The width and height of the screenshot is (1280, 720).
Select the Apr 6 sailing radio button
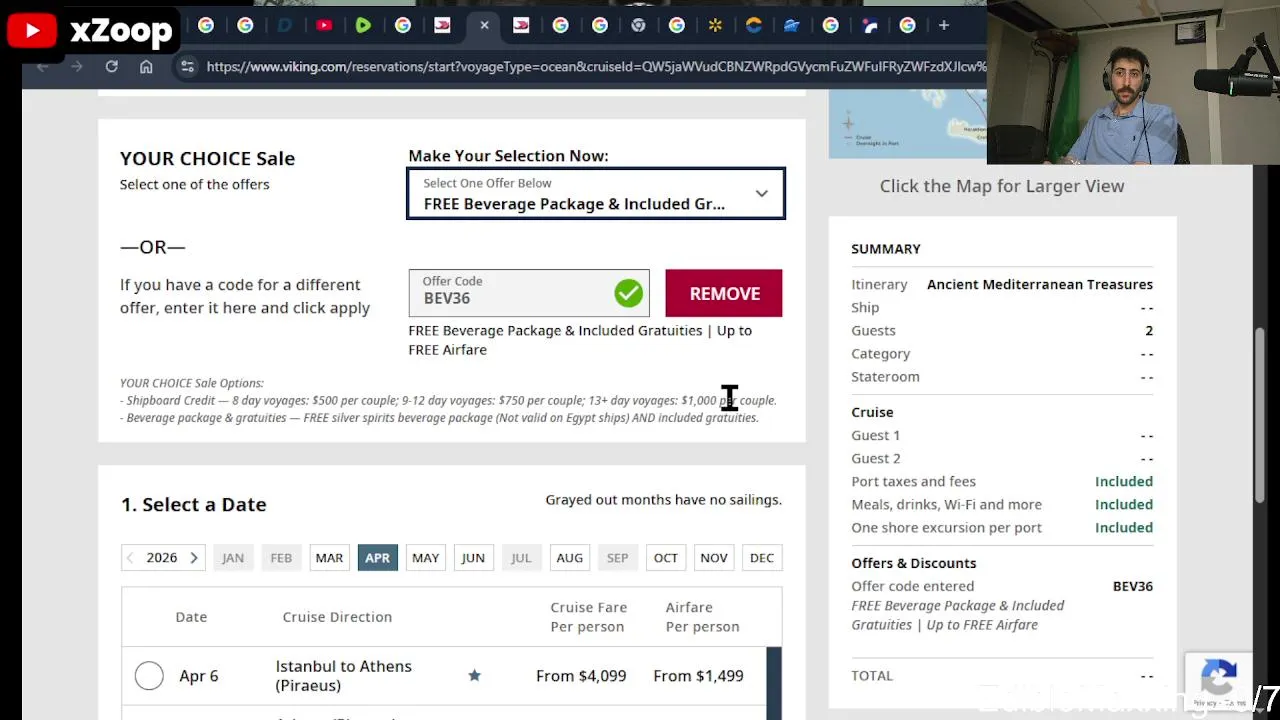[149, 676]
